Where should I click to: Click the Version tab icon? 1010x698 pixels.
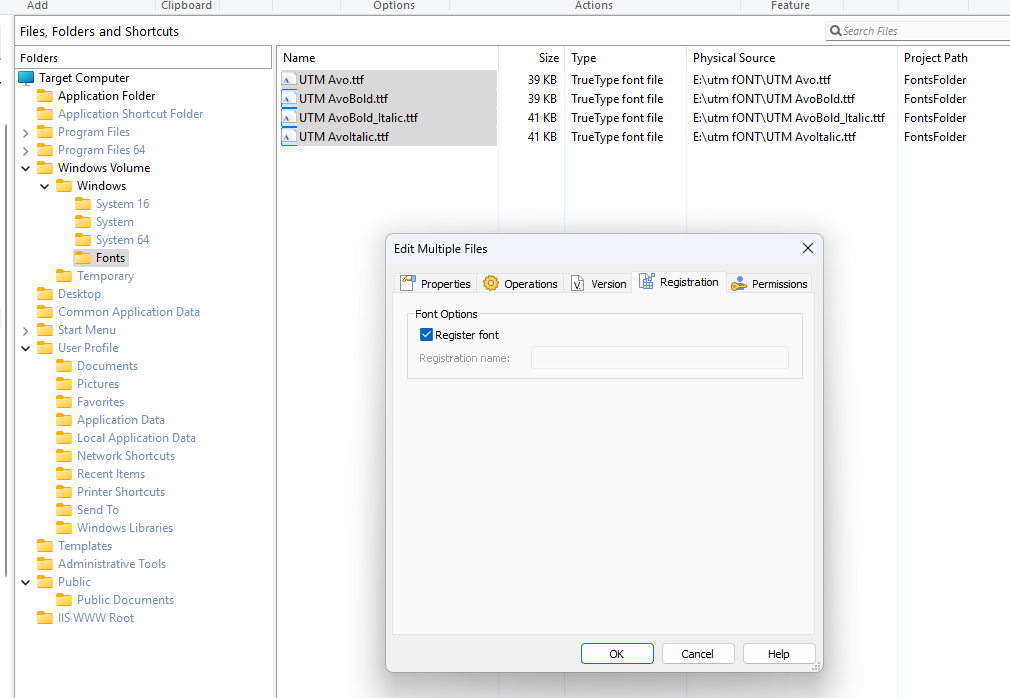click(578, 284)
